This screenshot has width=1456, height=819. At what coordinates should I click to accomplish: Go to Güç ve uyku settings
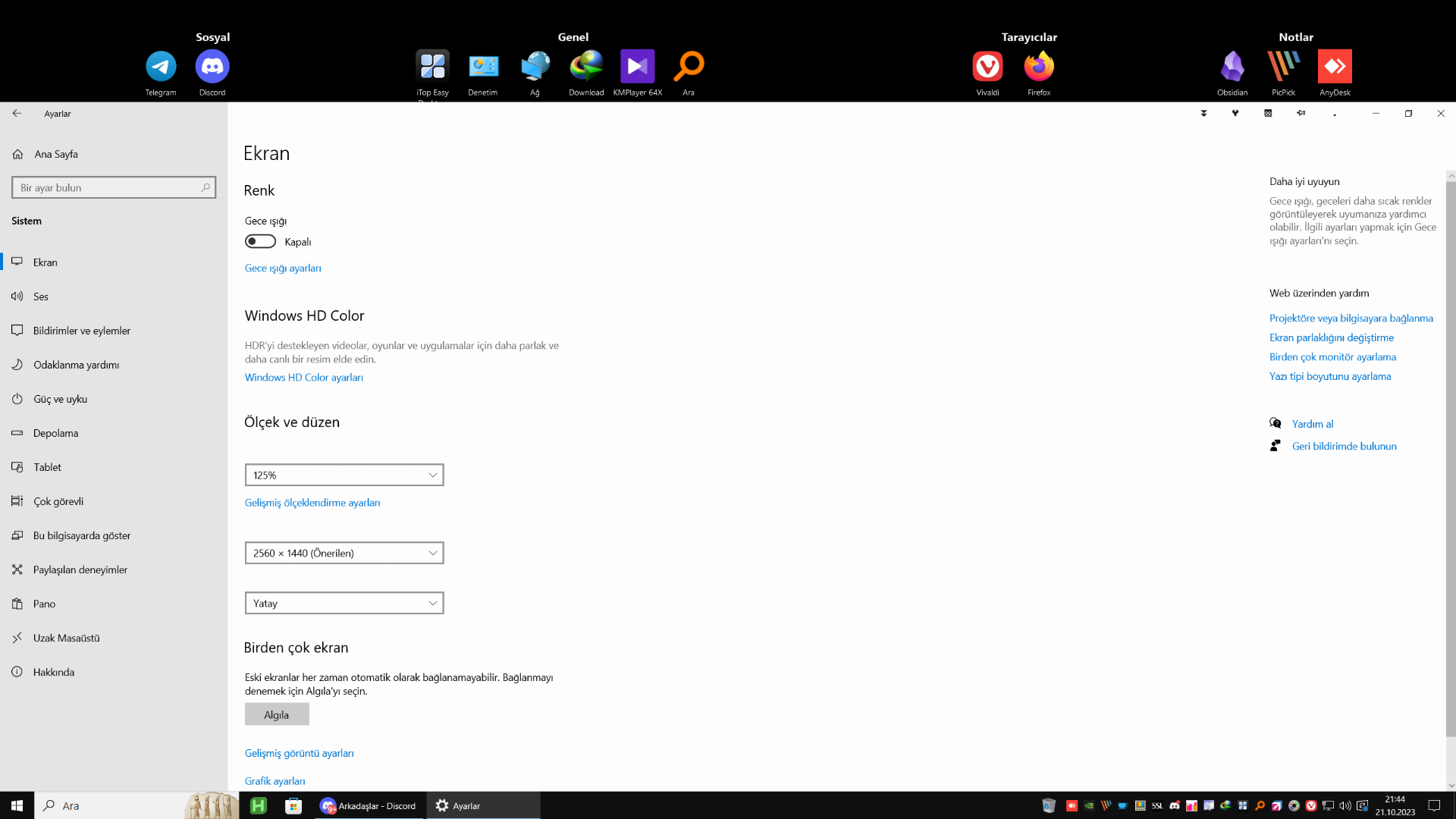60,399
